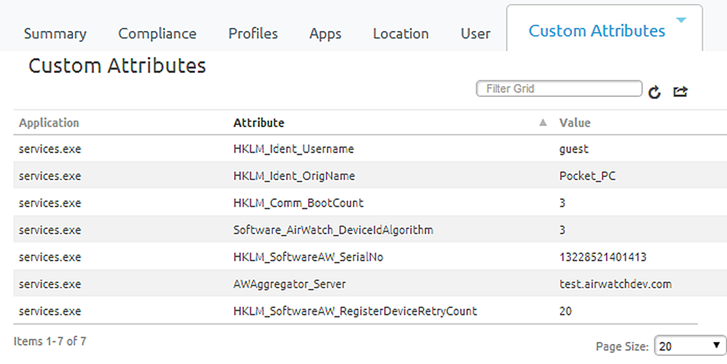Screen dimensions: 727x364
Task: Click the value 13228521401413
Action: 603,257
